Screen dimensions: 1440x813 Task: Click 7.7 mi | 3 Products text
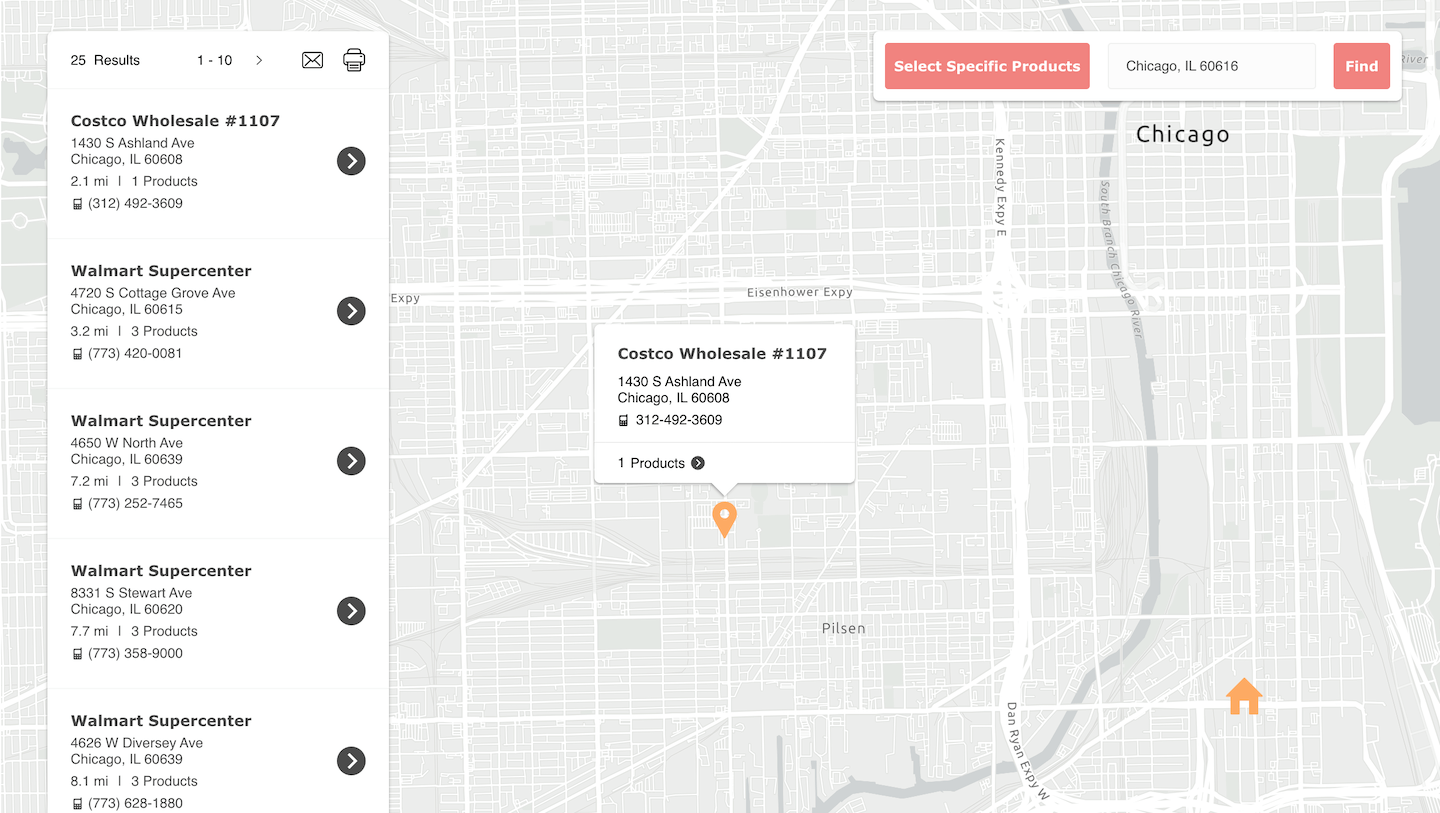coord(134,631)
